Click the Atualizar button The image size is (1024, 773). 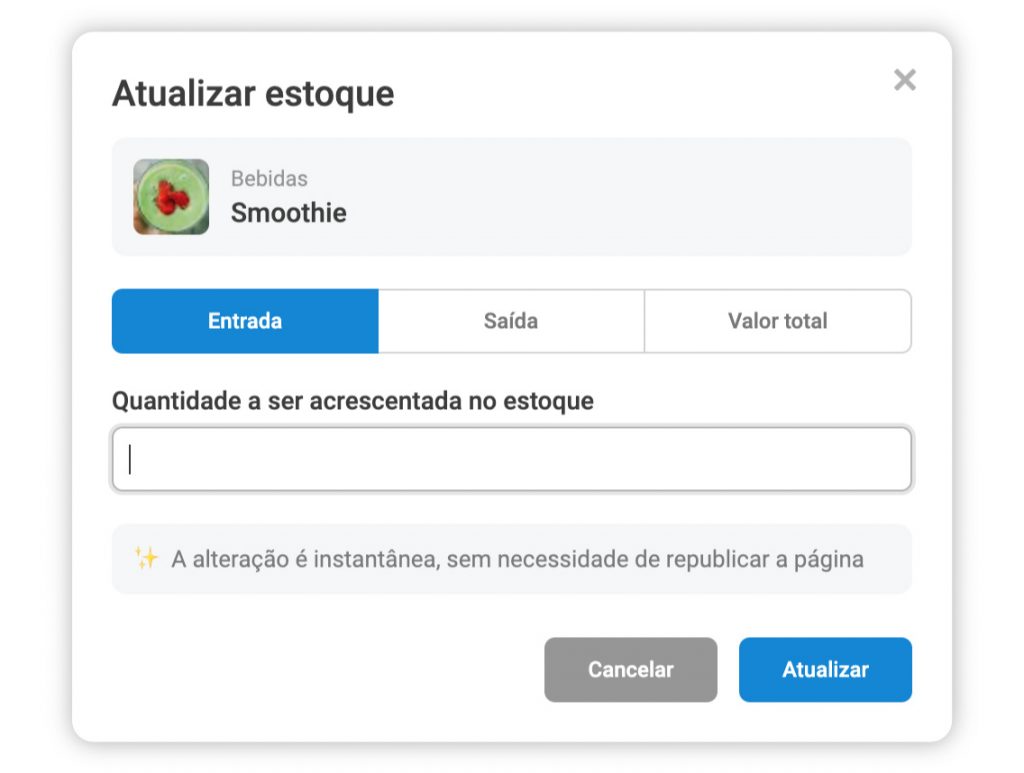[x=825, y=670]
